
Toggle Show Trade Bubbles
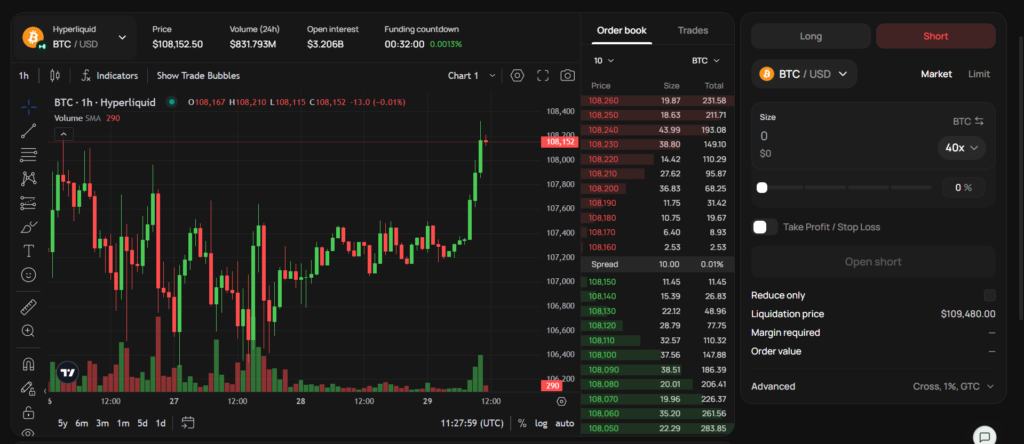tap(198, 76)
